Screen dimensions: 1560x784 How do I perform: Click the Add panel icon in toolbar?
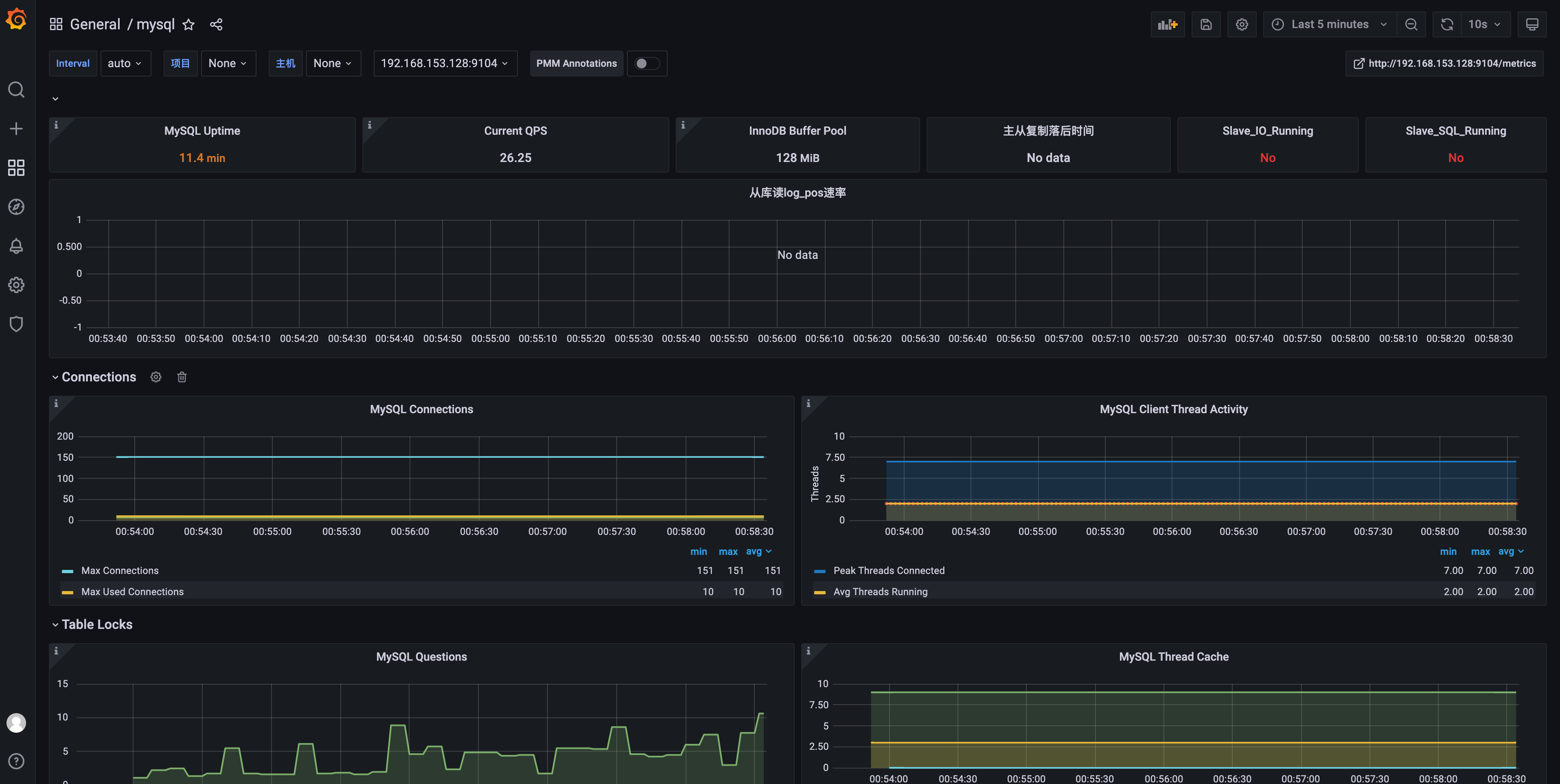pos(1167,24)
